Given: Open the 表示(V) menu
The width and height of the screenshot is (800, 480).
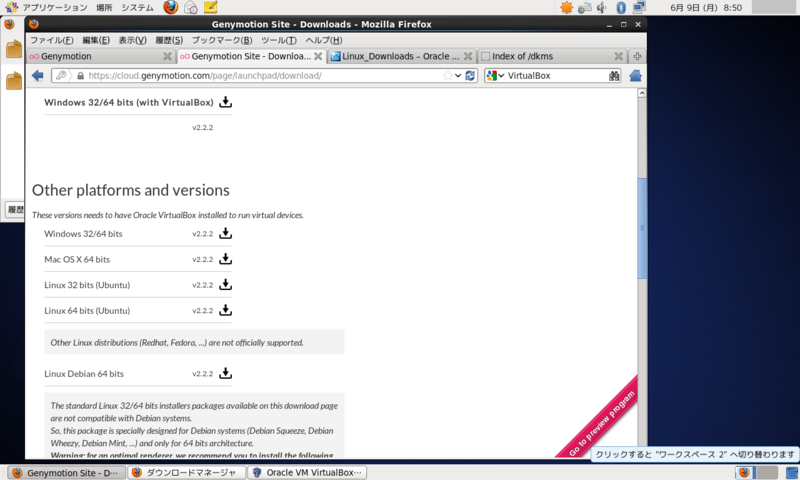Looking at the screenshot, I should click(x=133, y=40).
